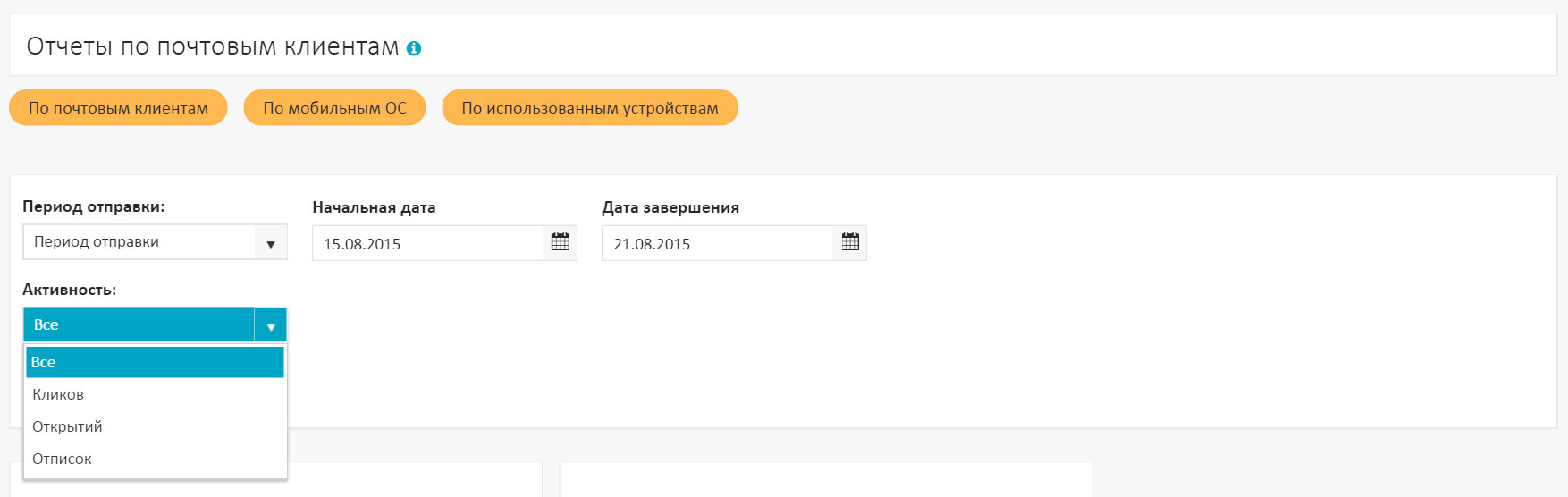1568x497 pixels.
Task: Click the start date field showing 15.08.2015
Action: pyautogui.click(x=427, y=244)
